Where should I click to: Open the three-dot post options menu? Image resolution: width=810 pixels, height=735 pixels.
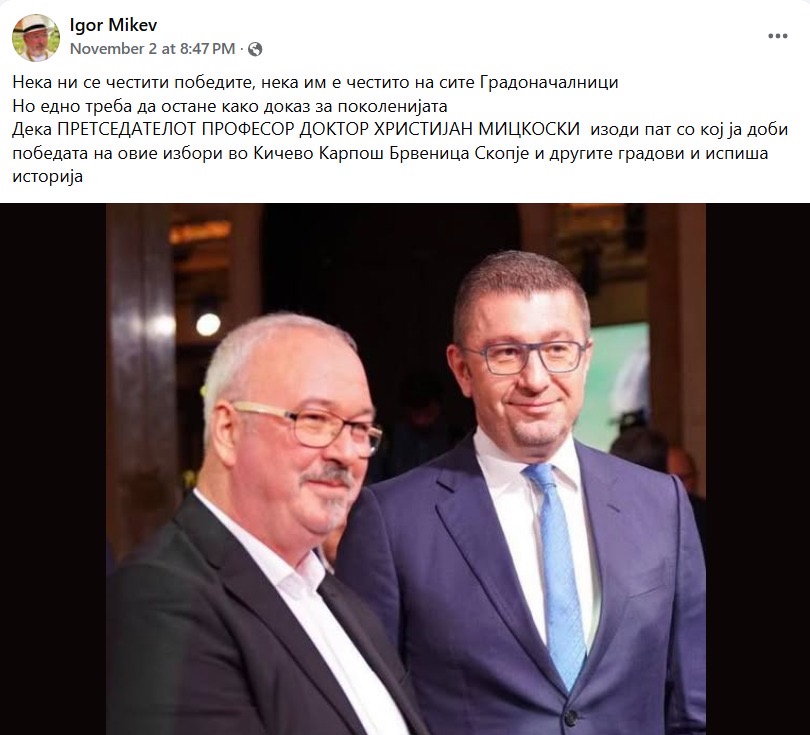click(777, 36)
